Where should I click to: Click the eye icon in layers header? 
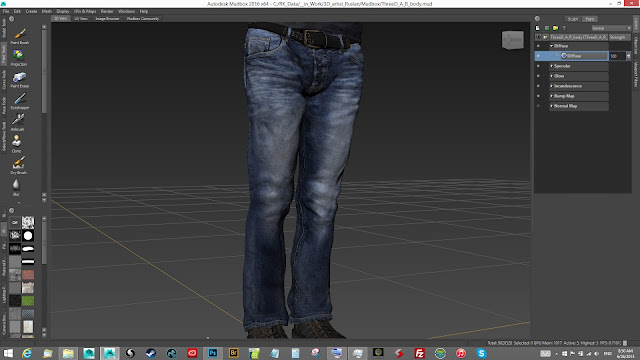pos(538,37)
